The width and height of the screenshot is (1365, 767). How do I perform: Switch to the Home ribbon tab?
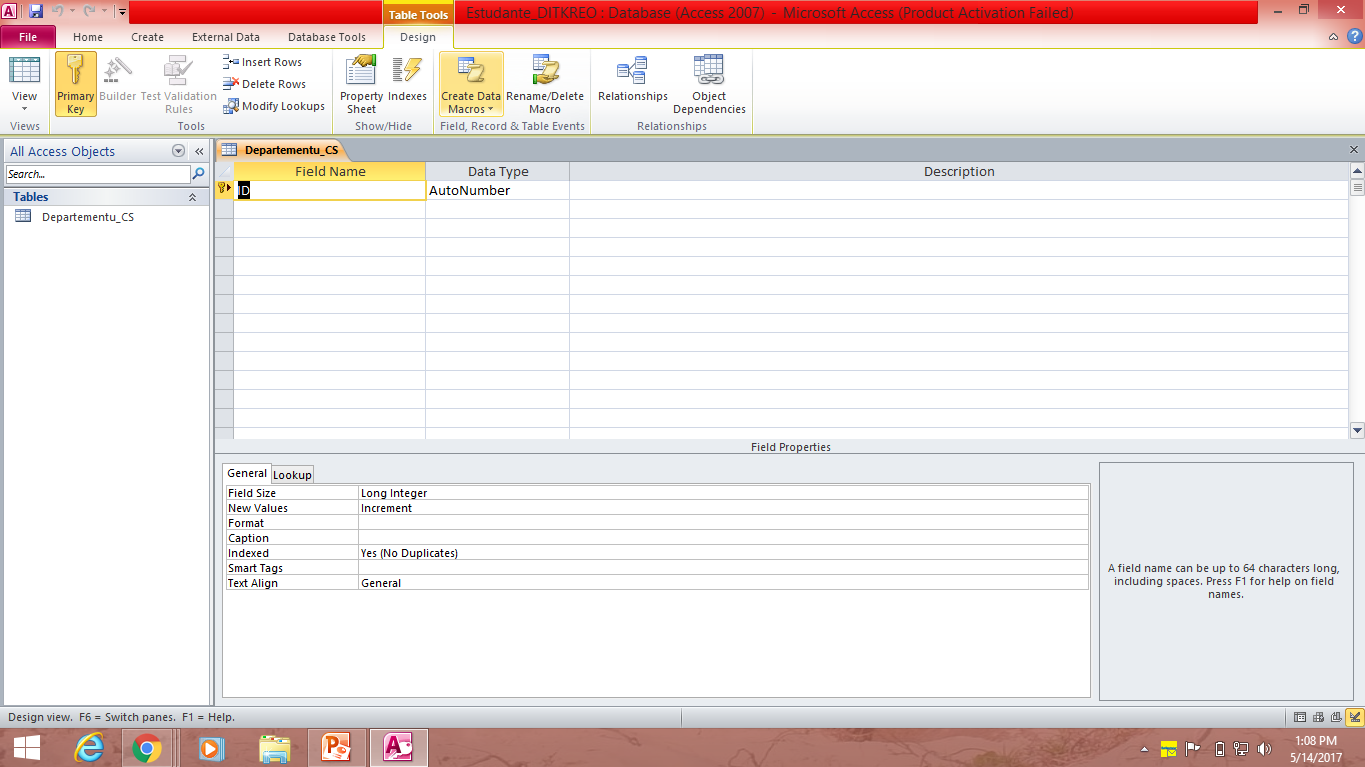point(88,37)
